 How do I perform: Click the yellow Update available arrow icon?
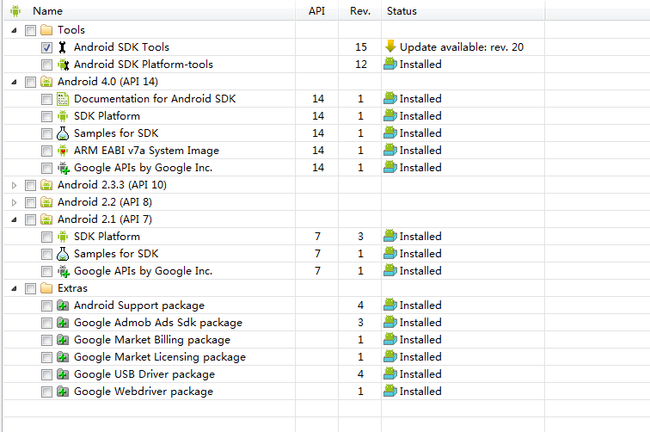point(390,46)
